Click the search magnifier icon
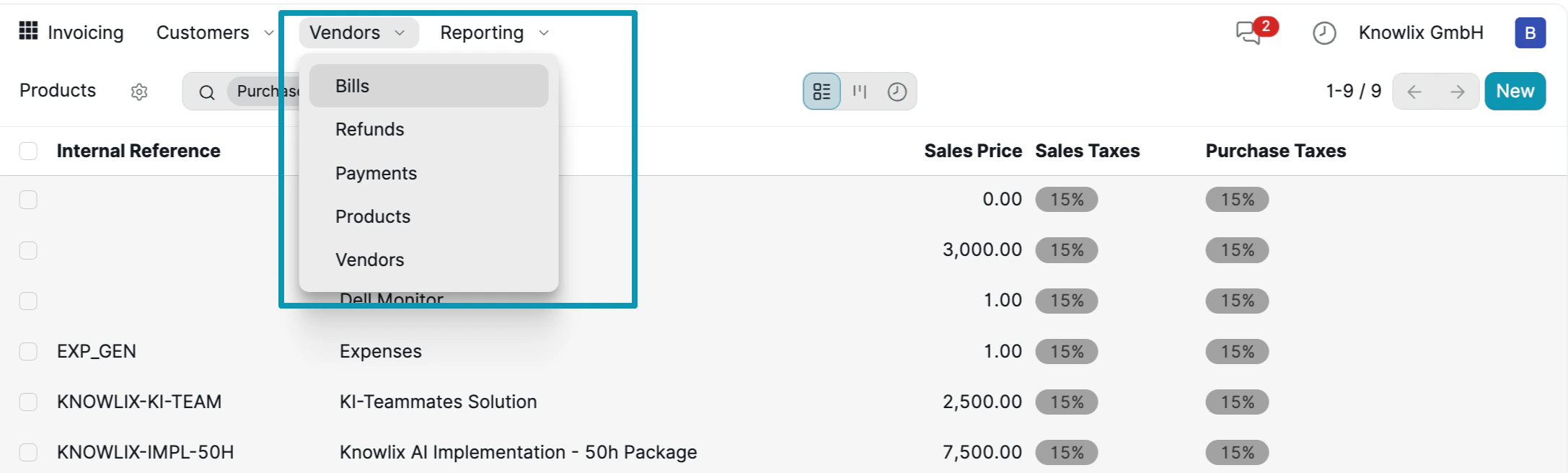This screenshot has width=1568, height=473. tap(207, 92)
